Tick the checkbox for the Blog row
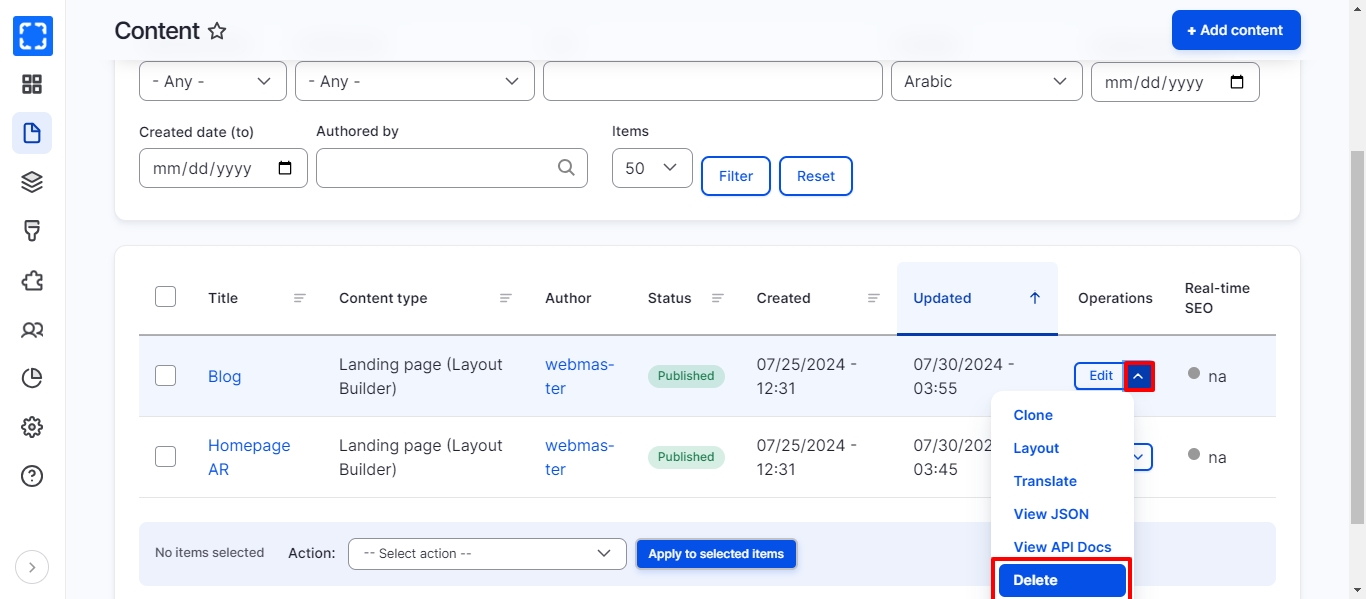The height and width of the screenshot is (599, 1366). 166,376
